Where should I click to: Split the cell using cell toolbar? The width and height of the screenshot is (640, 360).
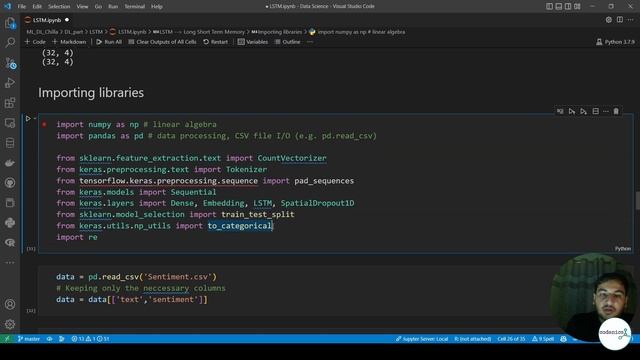[596, 111]
